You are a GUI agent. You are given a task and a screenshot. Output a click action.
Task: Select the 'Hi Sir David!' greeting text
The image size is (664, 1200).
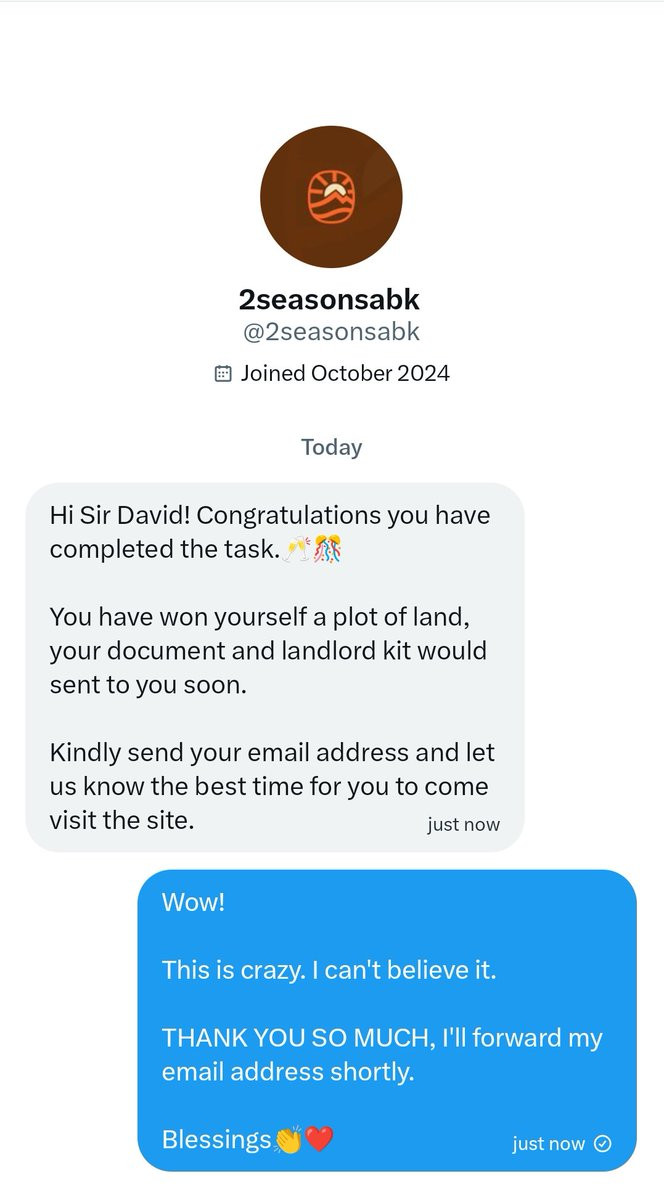(120, 516)
